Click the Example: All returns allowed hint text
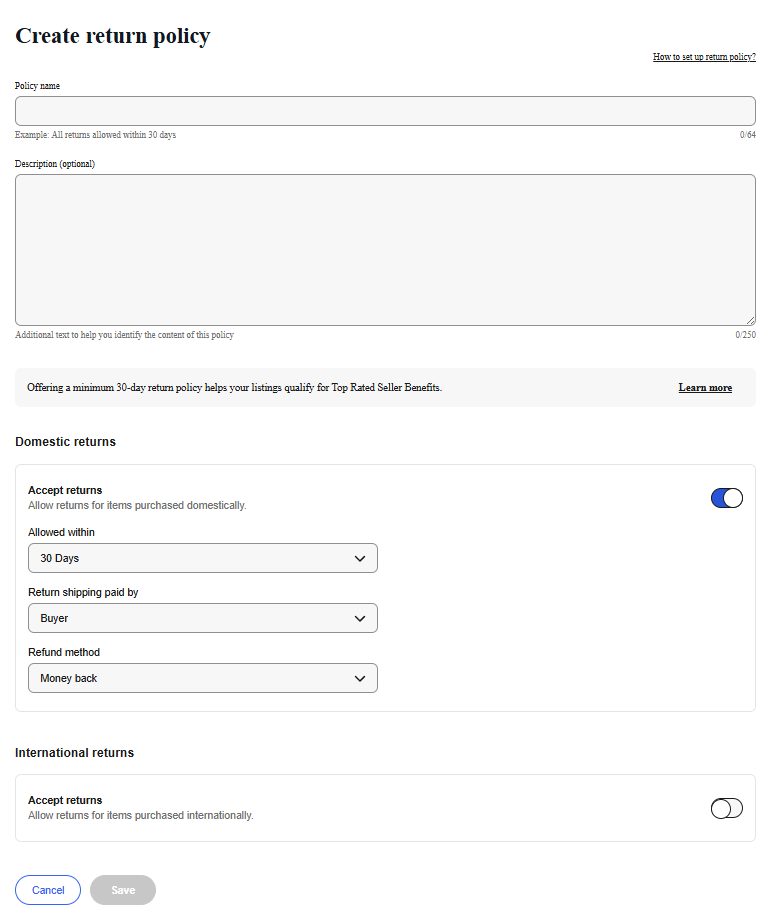The height and width of the screenshot is (918, 770). pos(95,135)
